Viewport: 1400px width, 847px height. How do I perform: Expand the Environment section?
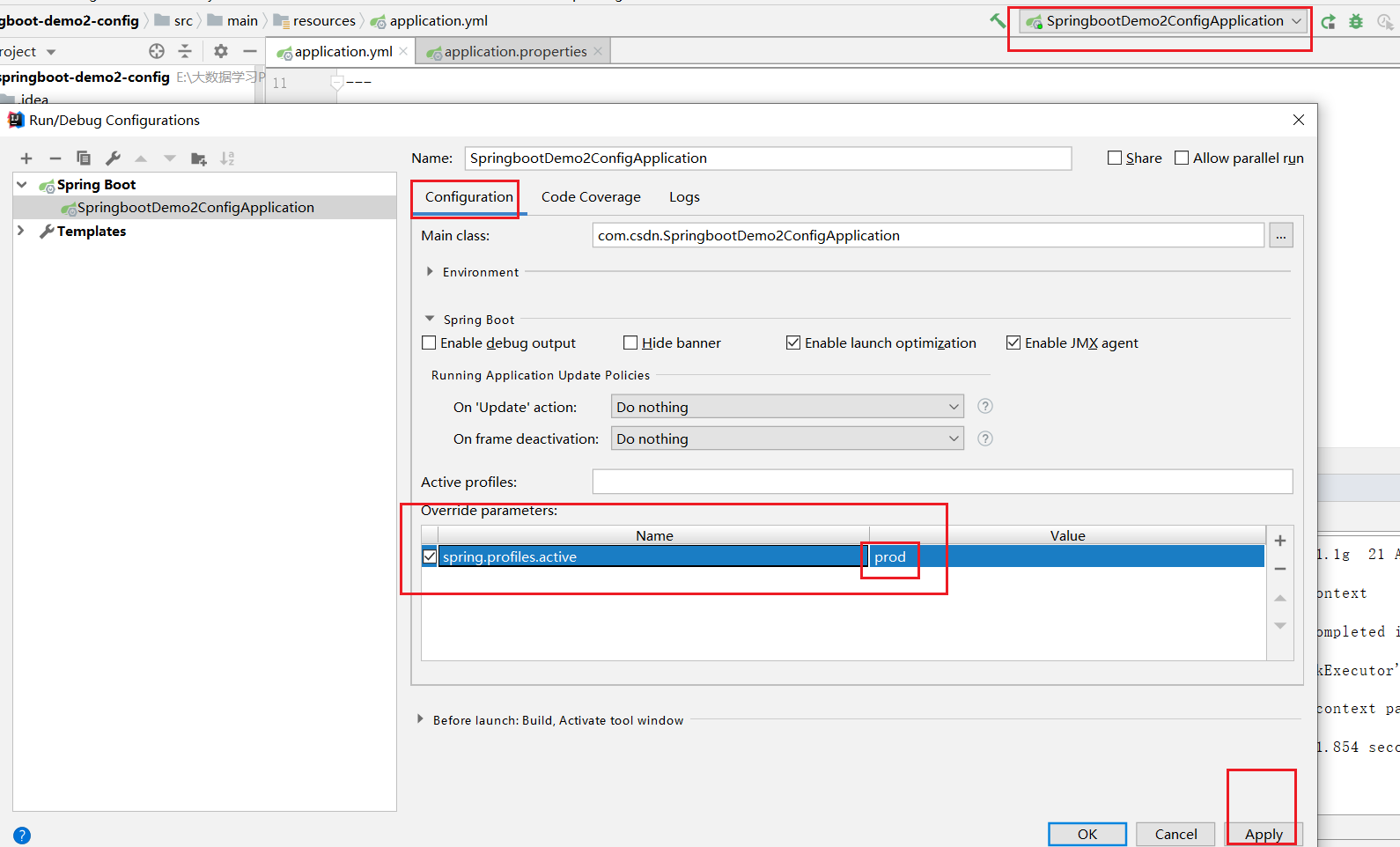[430, 272]
